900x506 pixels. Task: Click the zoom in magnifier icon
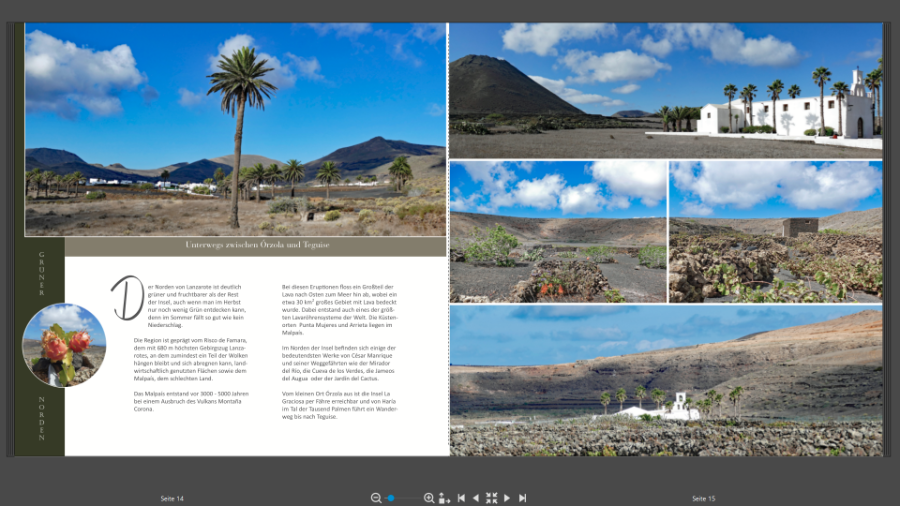pos(429,498)
